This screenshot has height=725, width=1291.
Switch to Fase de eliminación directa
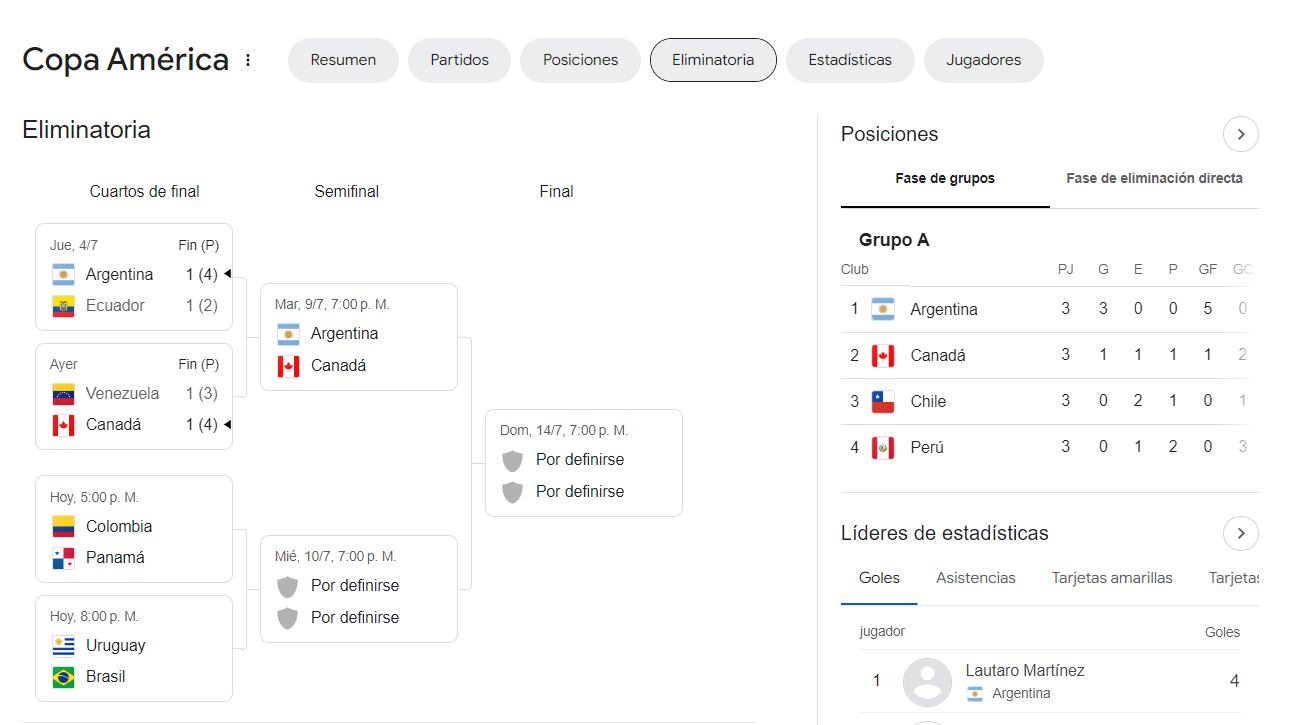1154,179
